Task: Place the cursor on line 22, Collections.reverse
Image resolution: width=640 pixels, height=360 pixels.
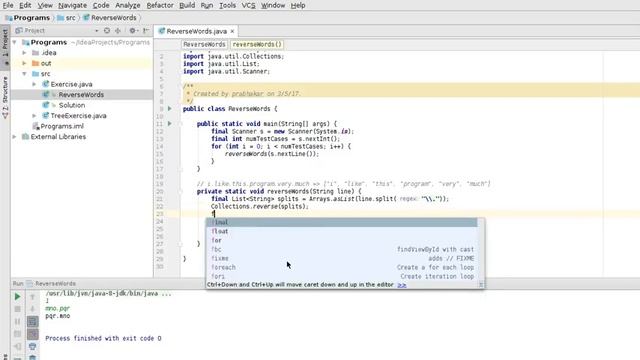Action: click(x=260, y=207)
